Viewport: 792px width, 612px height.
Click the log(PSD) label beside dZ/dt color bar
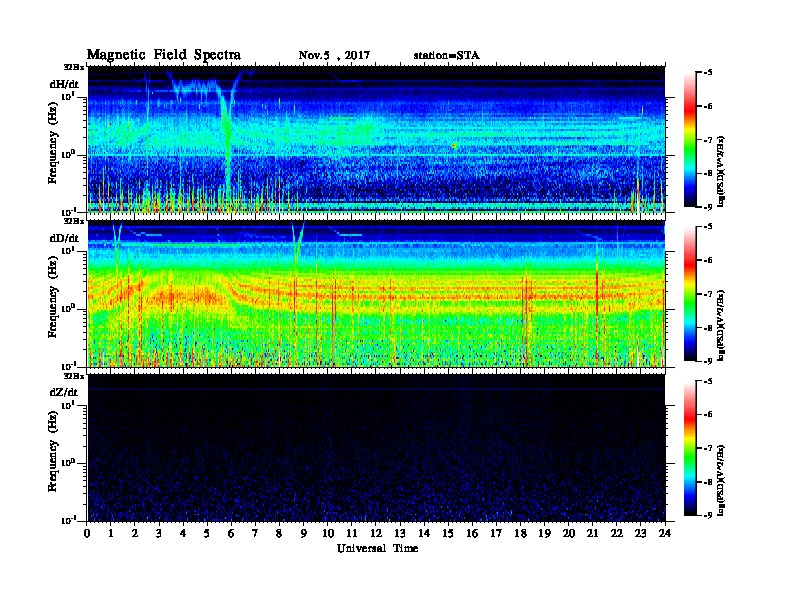pyautogui.click(x=721, y=480)
